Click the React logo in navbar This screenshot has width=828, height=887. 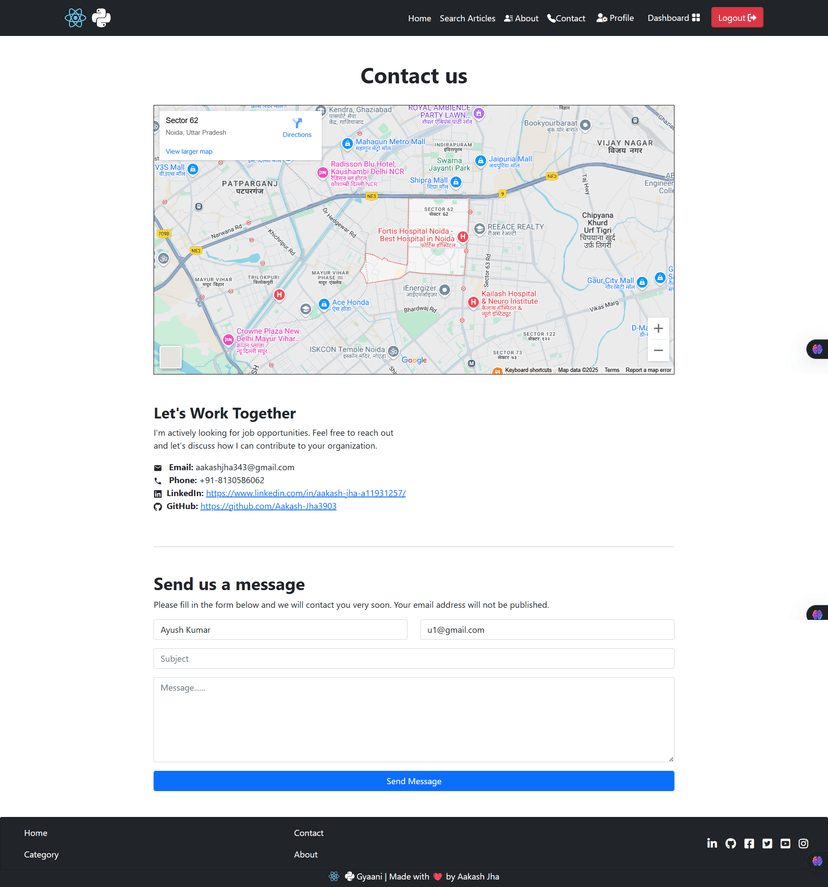pos(75,18)
